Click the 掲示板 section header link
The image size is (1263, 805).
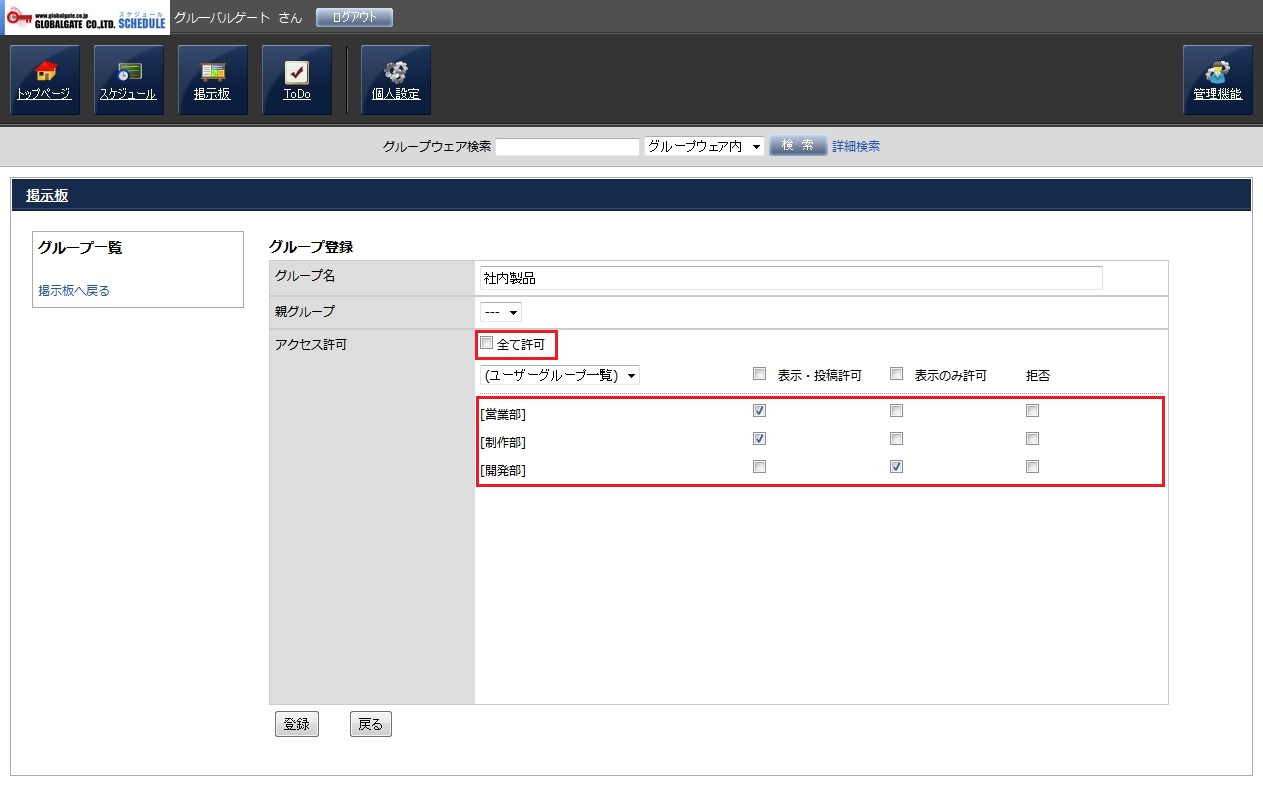pyautogui.click(x=47, y=196)
